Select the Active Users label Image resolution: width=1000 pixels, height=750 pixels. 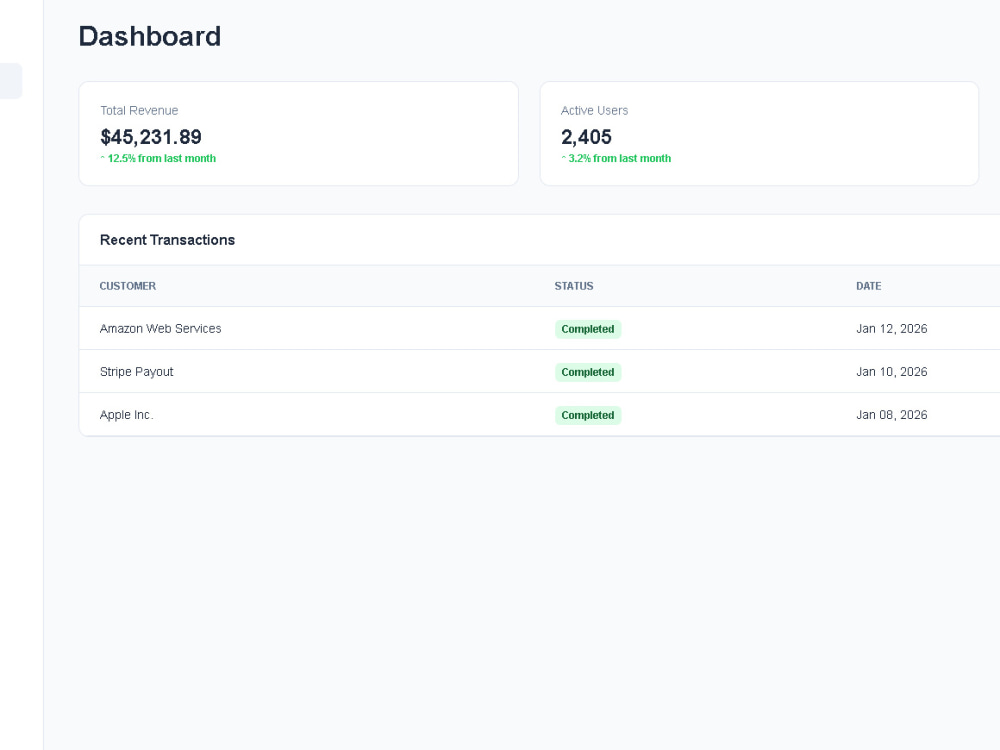click(594, 110)
